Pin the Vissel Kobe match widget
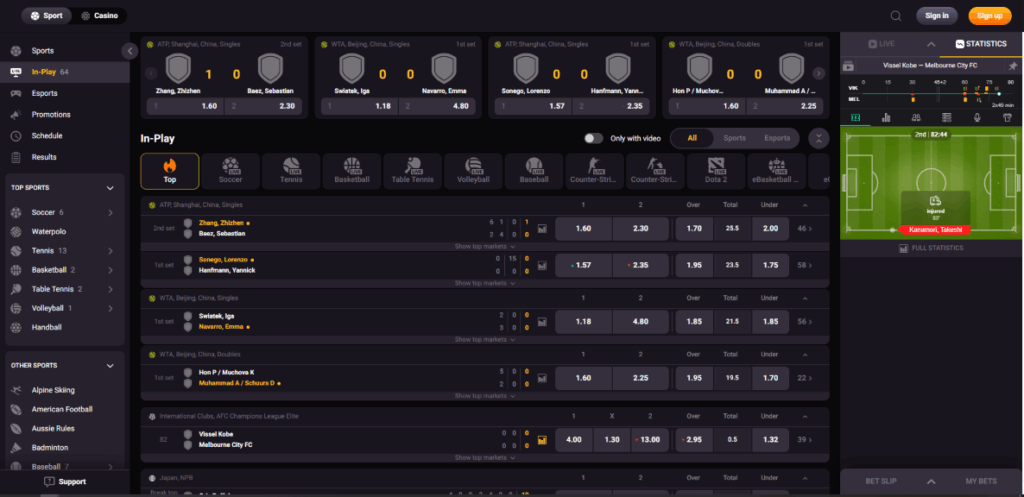This screenshot has width=1024, height=497. point(1012,65)
